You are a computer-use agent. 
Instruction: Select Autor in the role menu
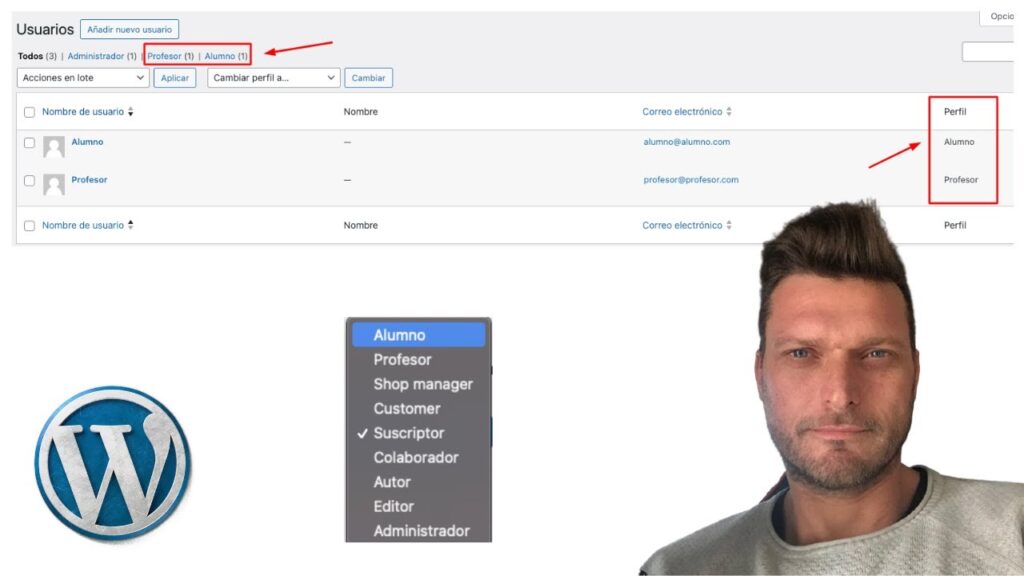click(x=419, y=482)
